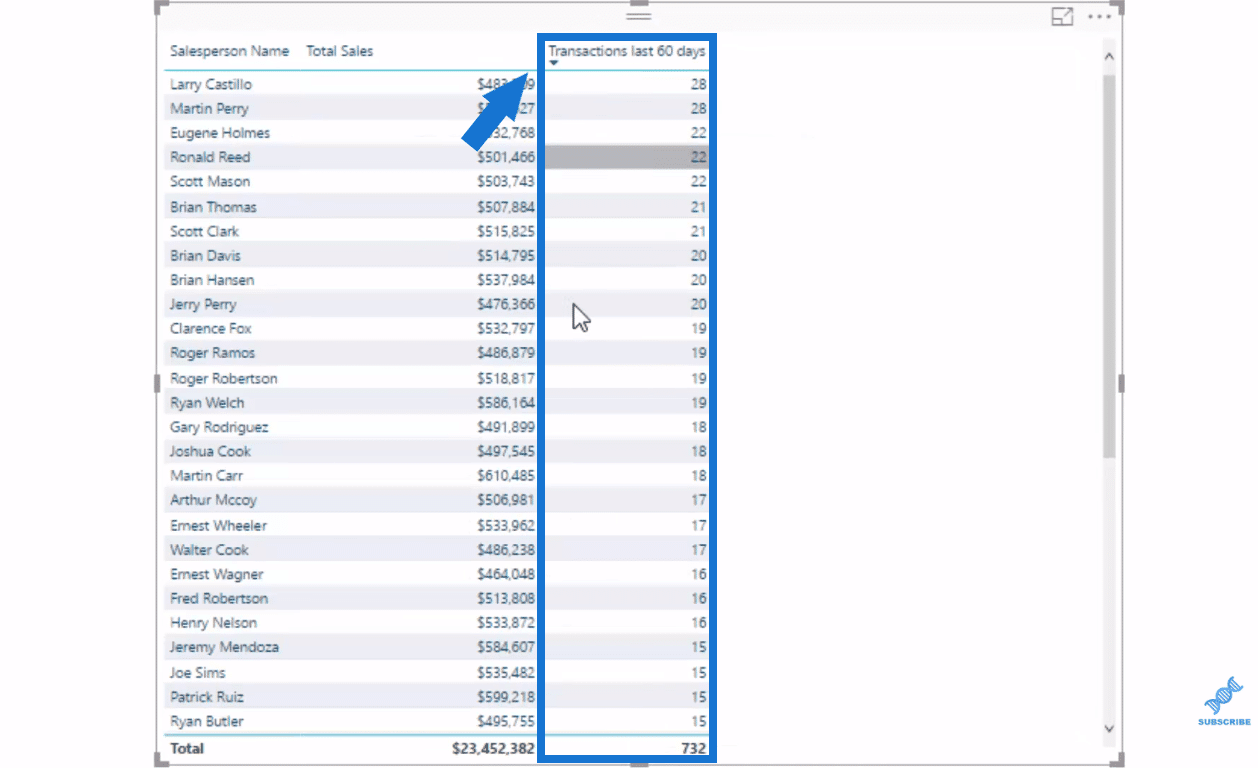
Task: Click Walter Cook's $486,238 value
Action: point(506,549)
